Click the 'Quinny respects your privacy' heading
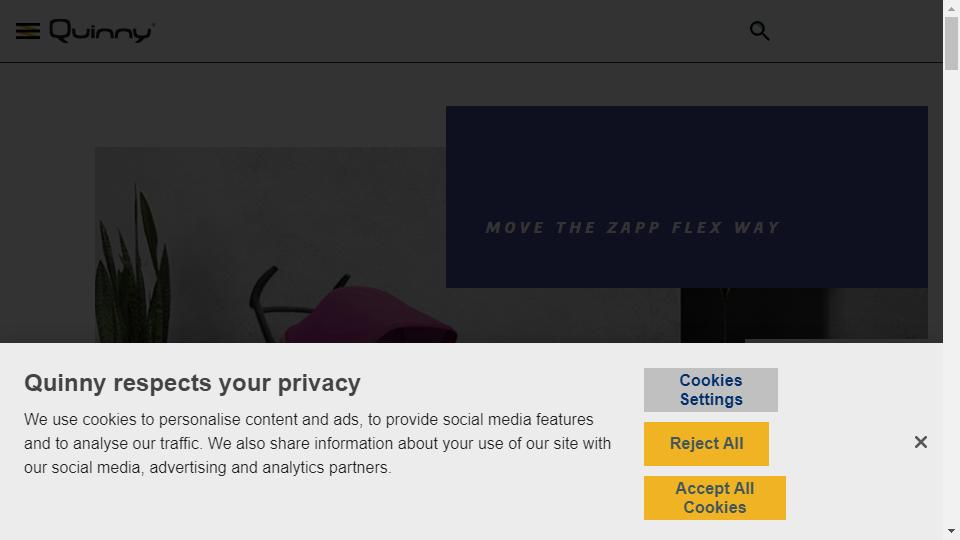Screen dimensions: 960x540 tap(192, 383)
